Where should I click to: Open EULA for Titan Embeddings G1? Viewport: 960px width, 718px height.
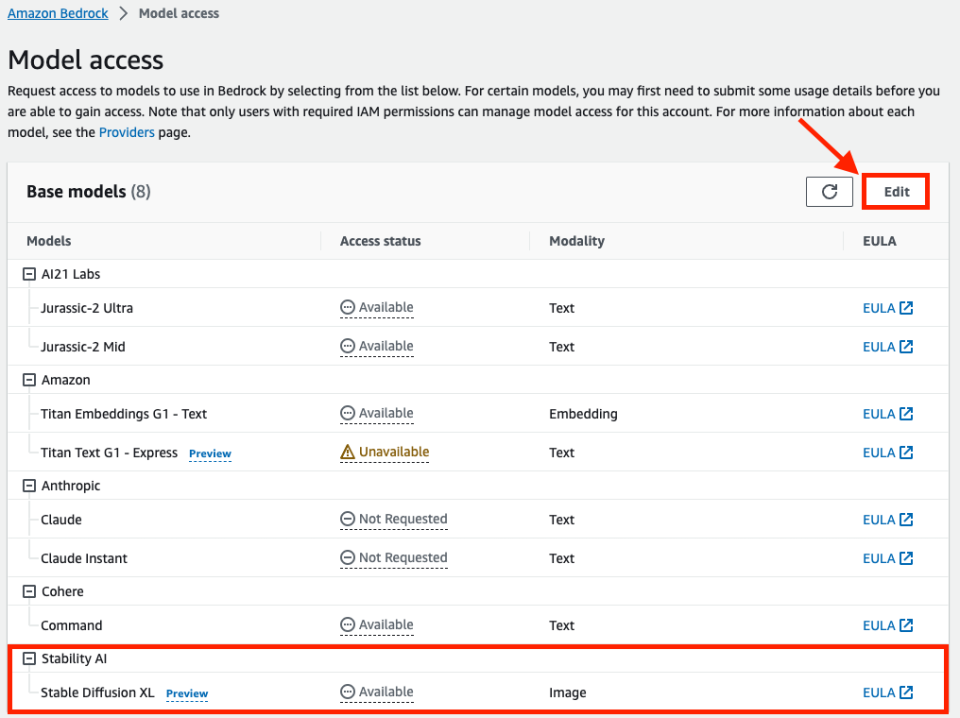[x=887, y=414]
